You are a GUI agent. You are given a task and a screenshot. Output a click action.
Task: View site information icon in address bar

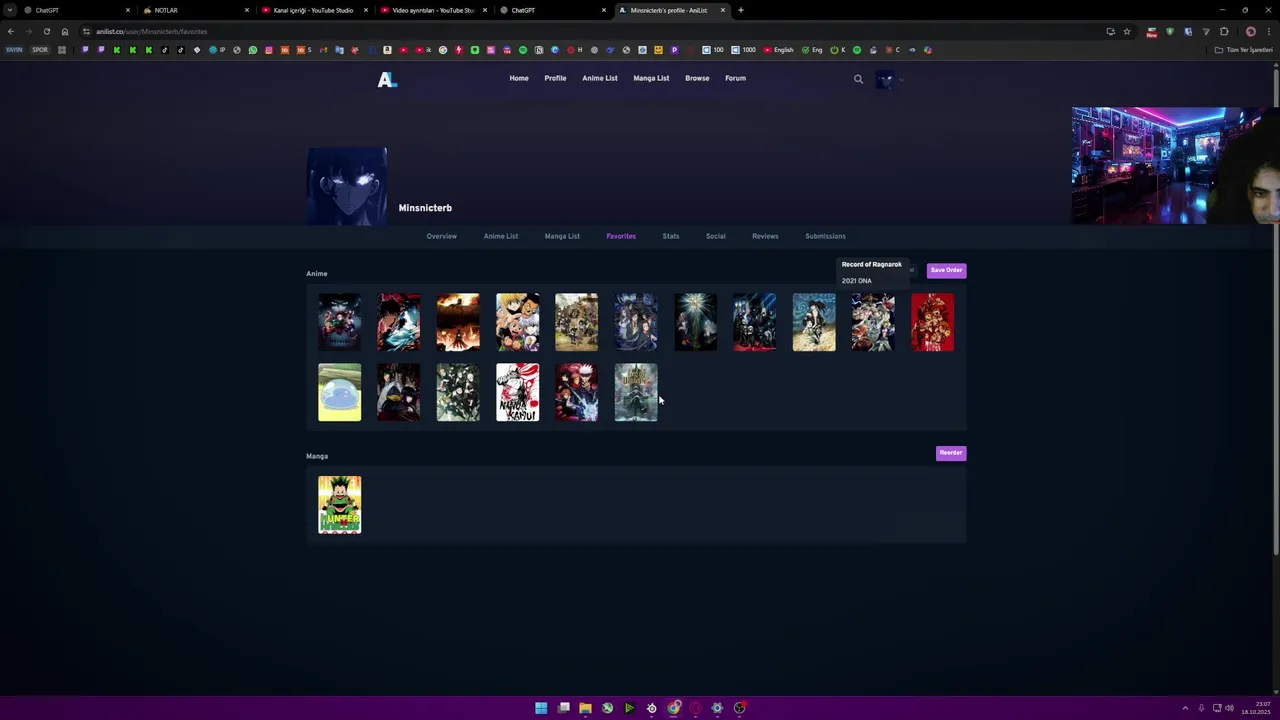(x=87, y=31)
